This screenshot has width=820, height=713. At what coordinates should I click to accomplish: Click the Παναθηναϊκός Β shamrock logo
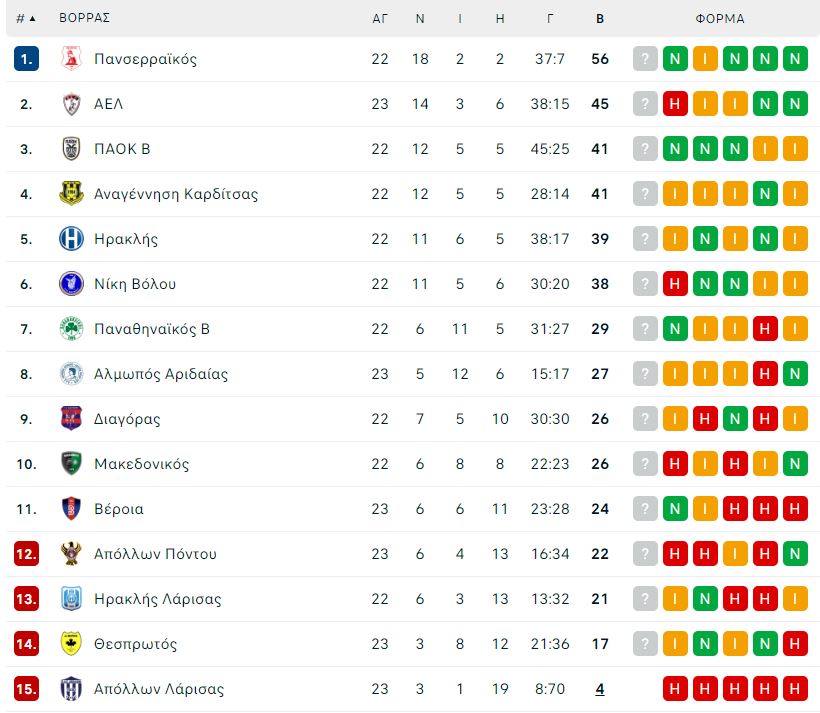[x=72, y=329]
